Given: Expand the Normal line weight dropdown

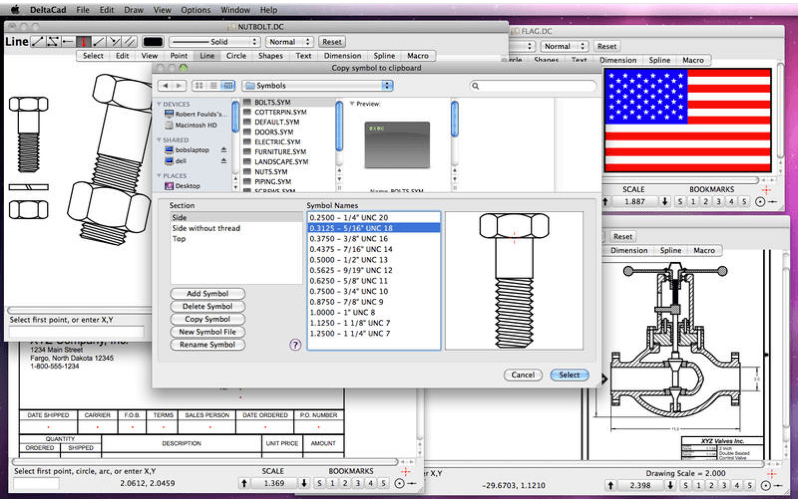Looking at the screenshot, I should 289,42.
